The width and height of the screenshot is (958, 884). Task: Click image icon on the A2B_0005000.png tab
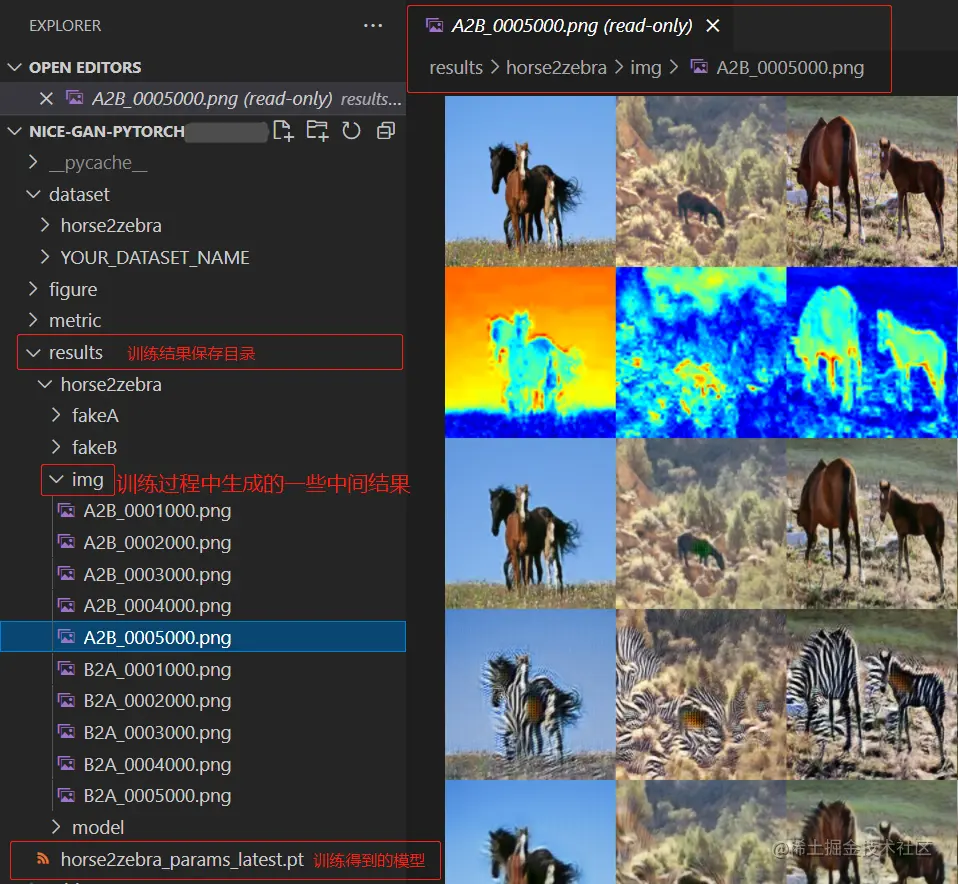point(434,26)
